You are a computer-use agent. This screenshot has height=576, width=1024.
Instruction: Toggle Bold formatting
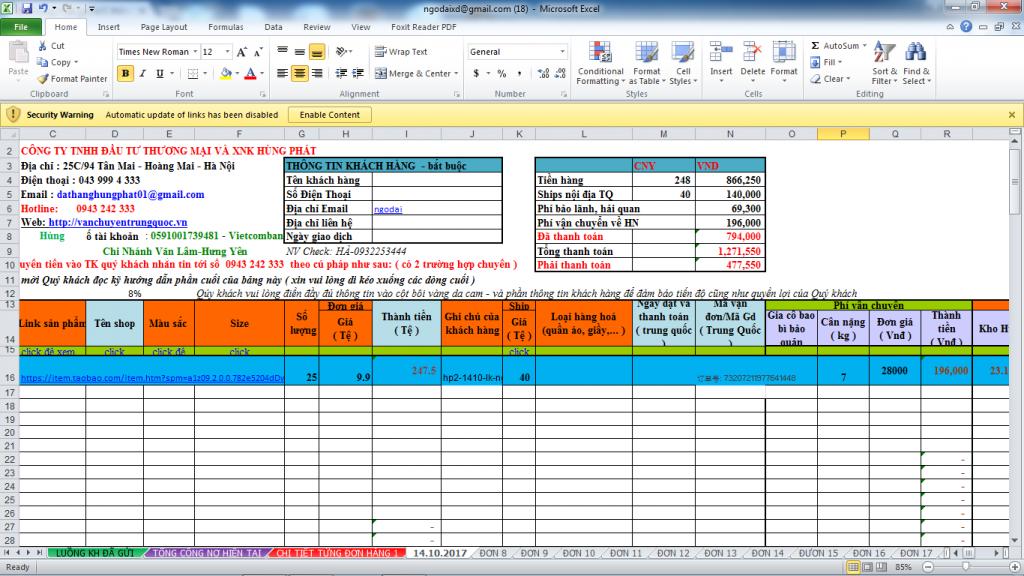pyautogui.click(x=125, y=74)
